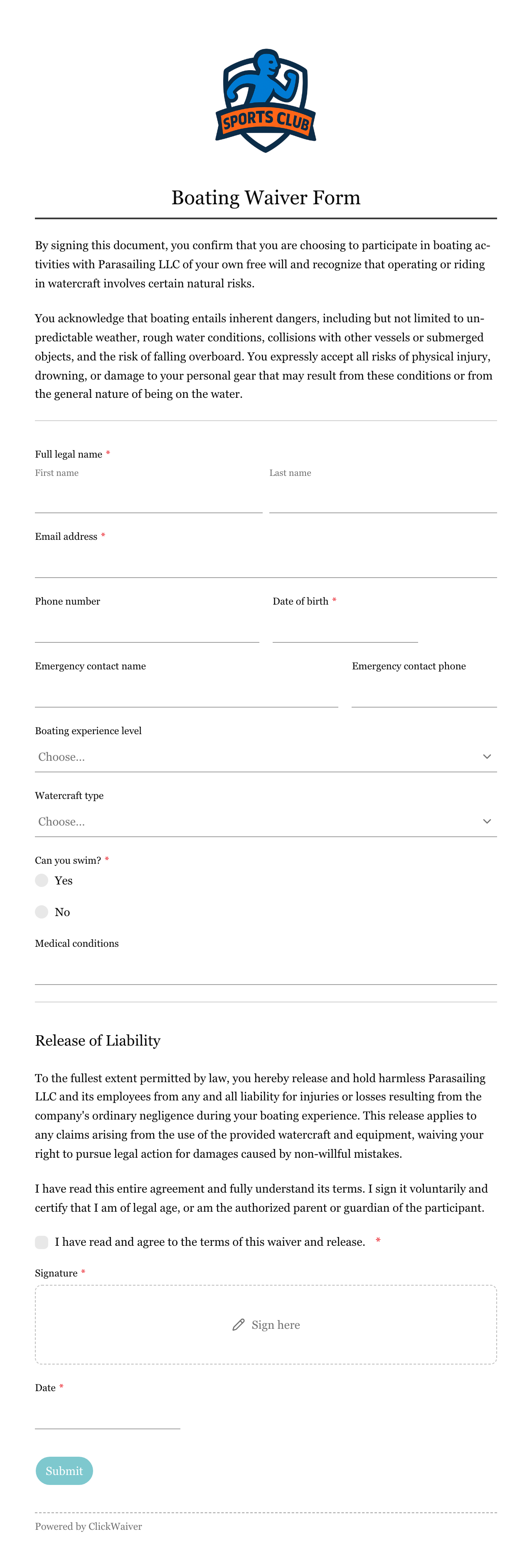The width and height of the screenshot is (532, 1568).
Task: Check the agree to waiver terms checkbox
Action: [x=42, y=1242]
